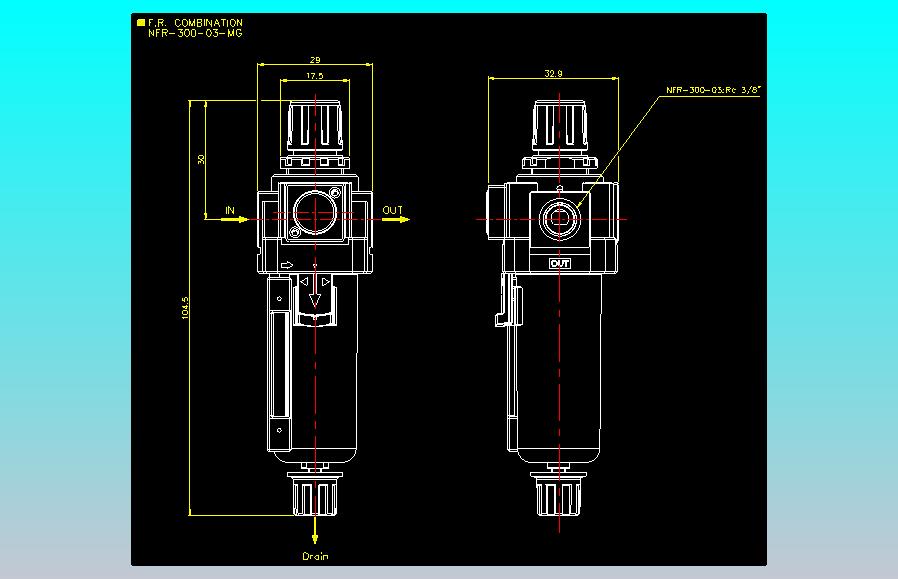The height and width of the screenshot is (579, 898).
Task: Click the 'NFR-300-03:Rc 3/8"' port annotation
Action: coord(713,90)
